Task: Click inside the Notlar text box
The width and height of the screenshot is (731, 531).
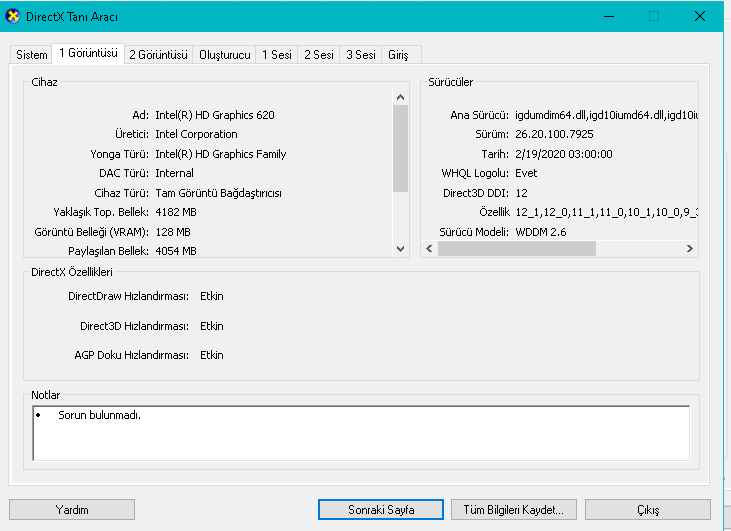Action: click(x=361, y=433)
